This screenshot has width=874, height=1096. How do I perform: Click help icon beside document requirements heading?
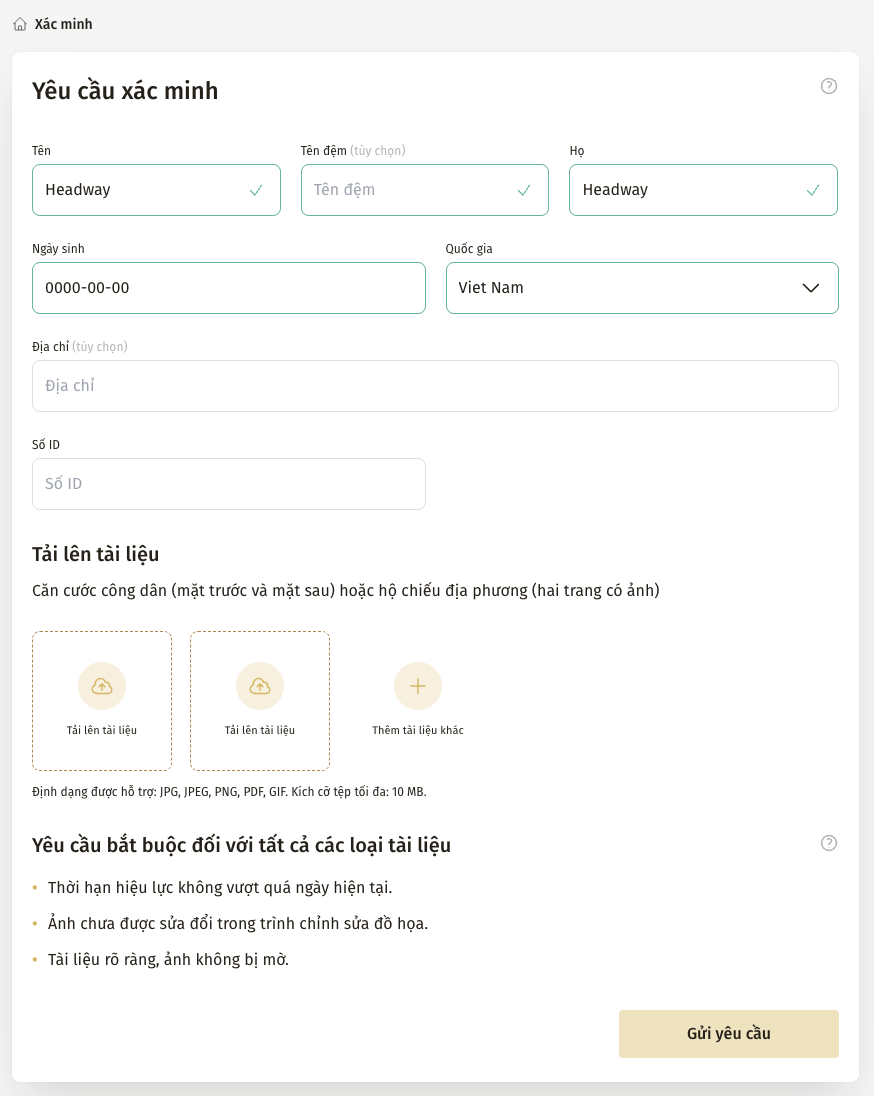(828, 843)
